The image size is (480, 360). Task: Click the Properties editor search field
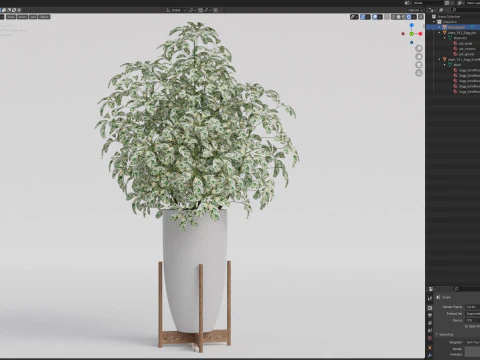coord(467,289)
